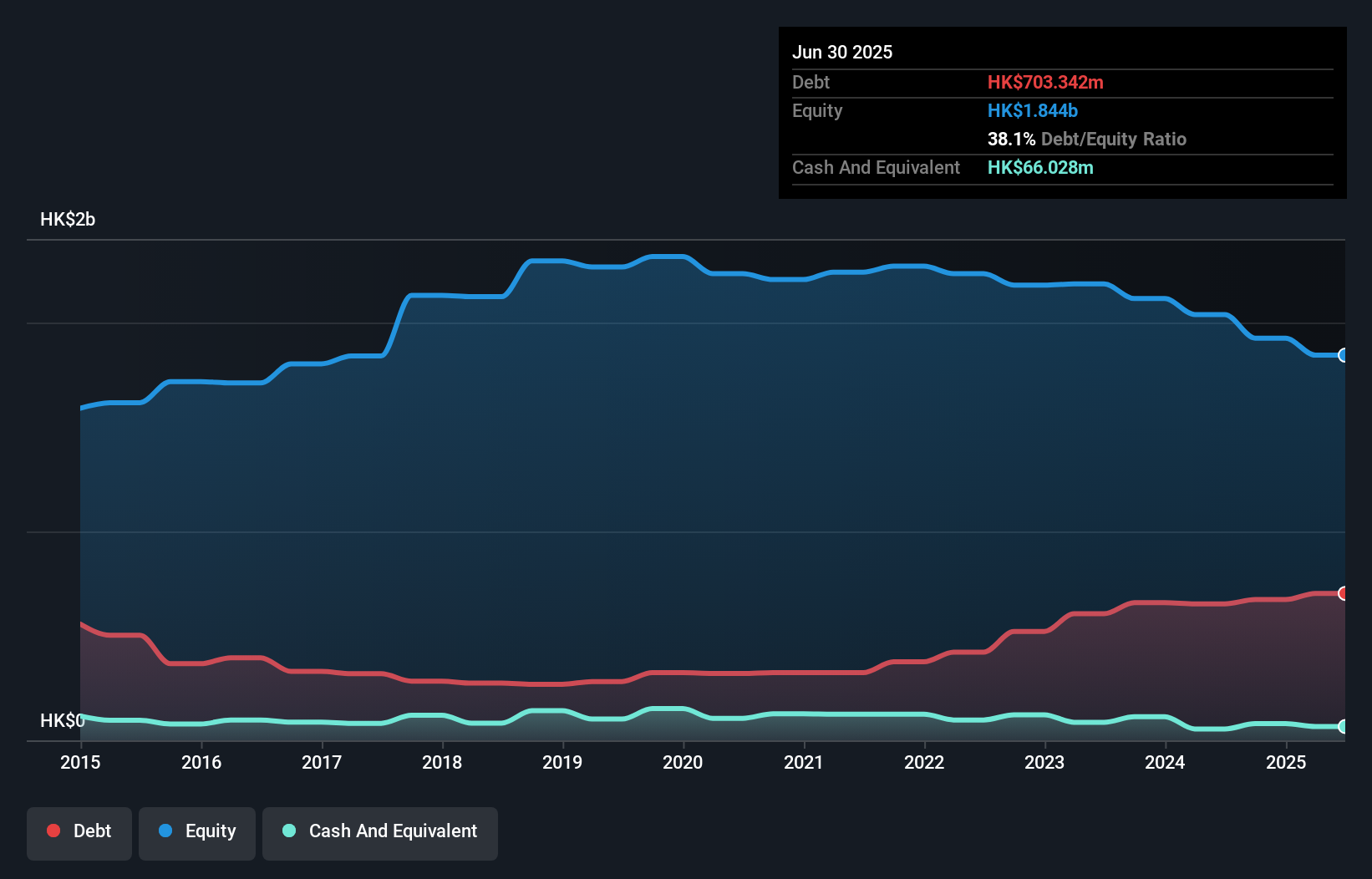Click the HK$2b axis label

tap(68, 219)
